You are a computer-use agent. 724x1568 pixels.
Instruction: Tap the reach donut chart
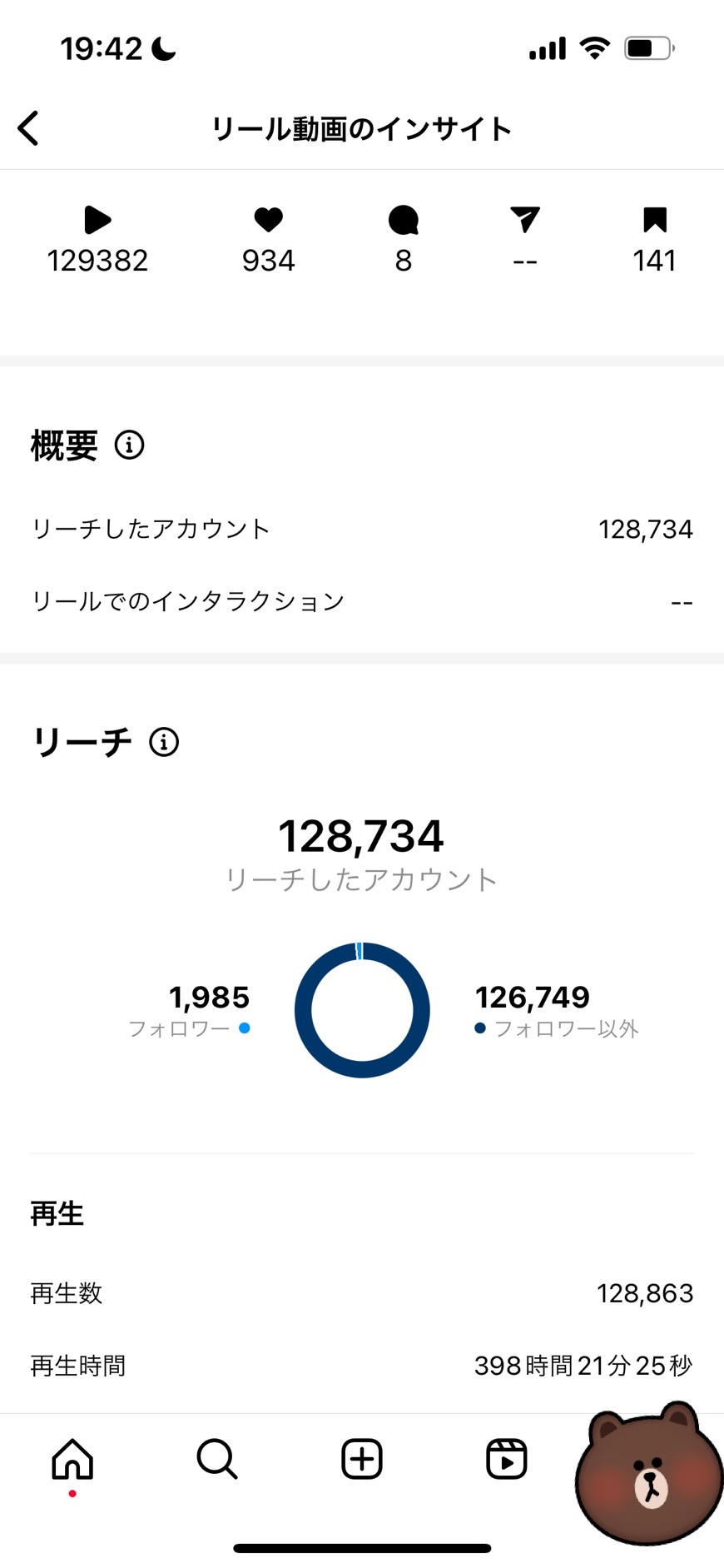click(362, 1010)
